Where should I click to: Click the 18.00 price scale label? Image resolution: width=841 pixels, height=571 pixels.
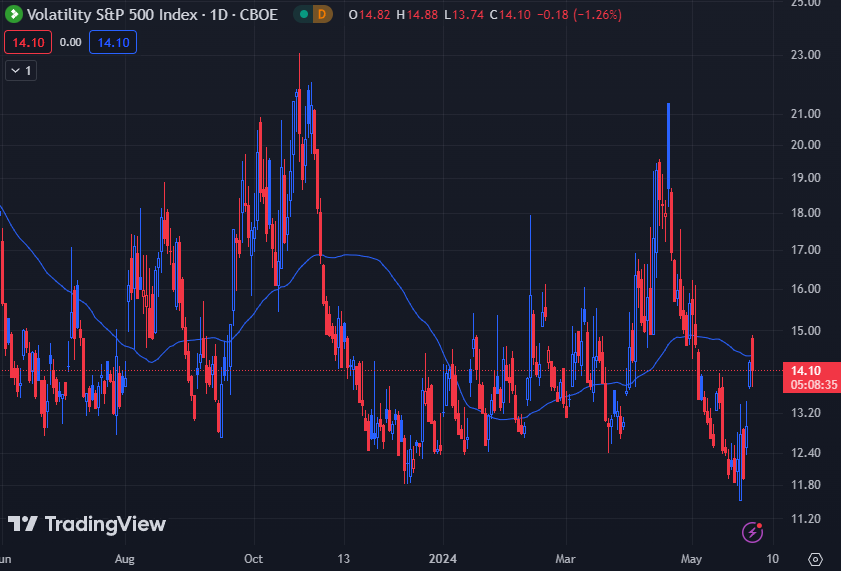(806, 213)
